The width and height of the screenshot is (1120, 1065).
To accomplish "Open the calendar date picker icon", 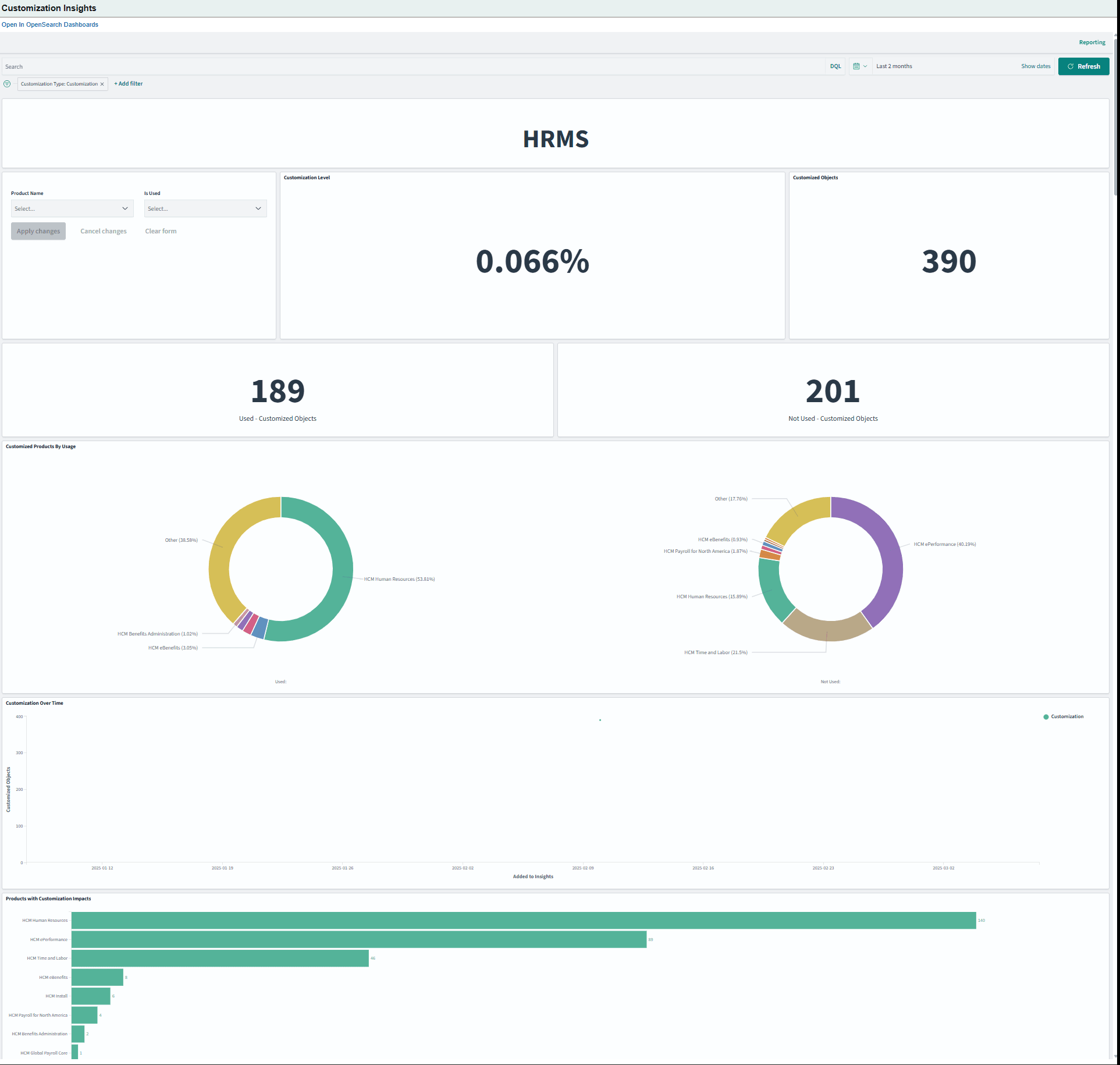I will point(856,66).
